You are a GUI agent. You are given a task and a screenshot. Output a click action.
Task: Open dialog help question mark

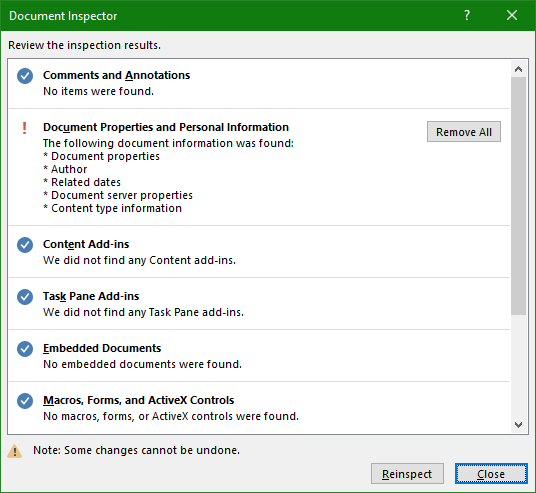pyautogui.click(x=467, y=15)
